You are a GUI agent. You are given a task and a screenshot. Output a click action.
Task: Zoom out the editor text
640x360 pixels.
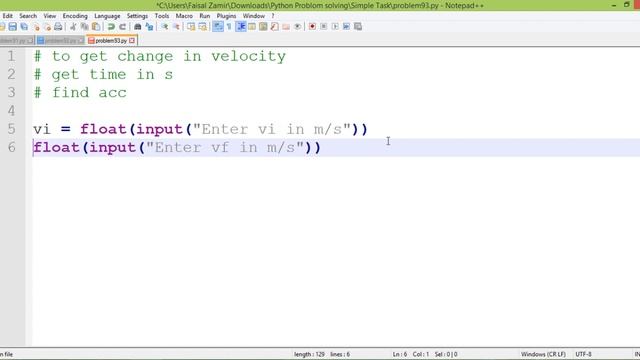[176, 27]
